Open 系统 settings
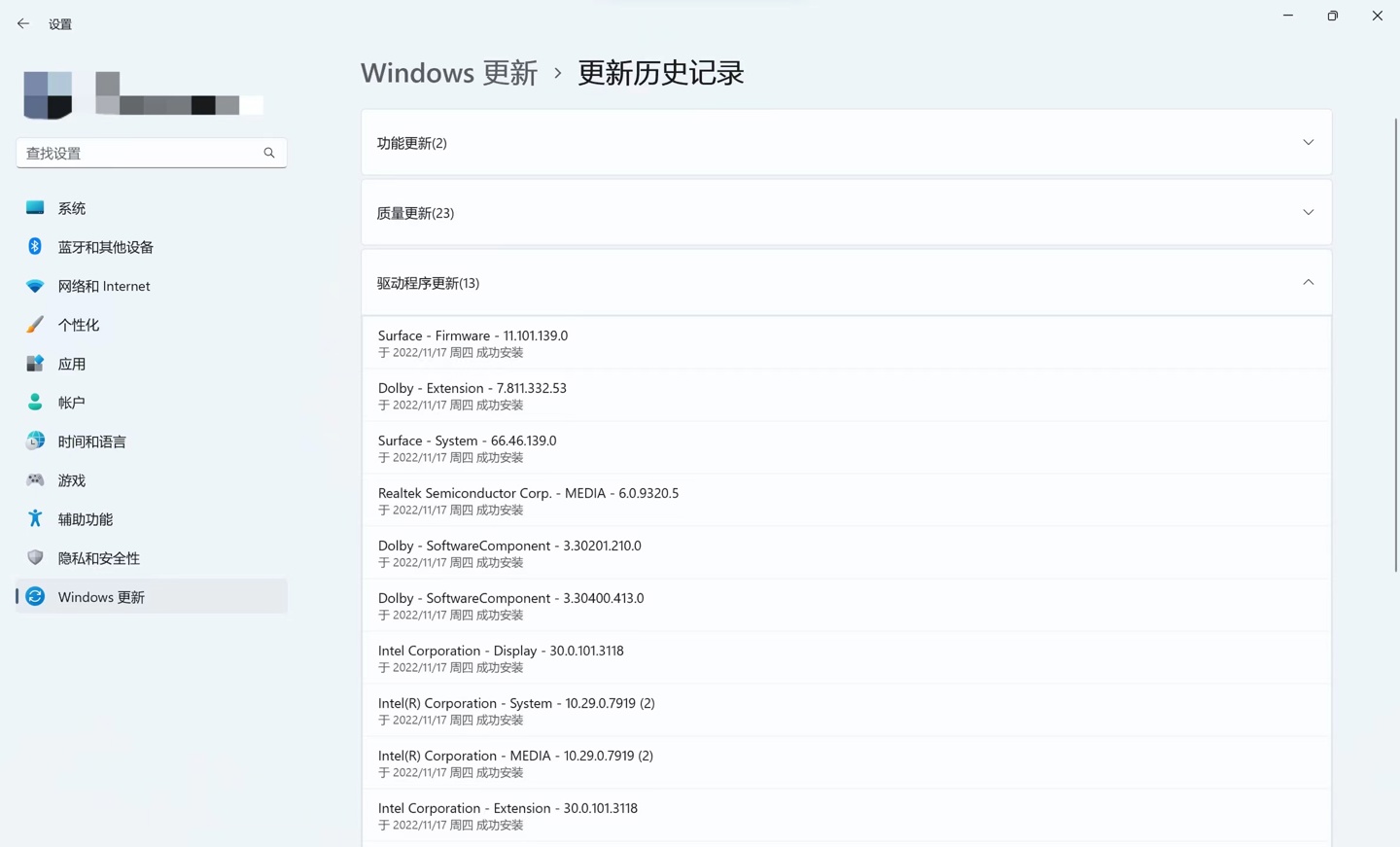1400x847 pixels. tap(152, 208)
